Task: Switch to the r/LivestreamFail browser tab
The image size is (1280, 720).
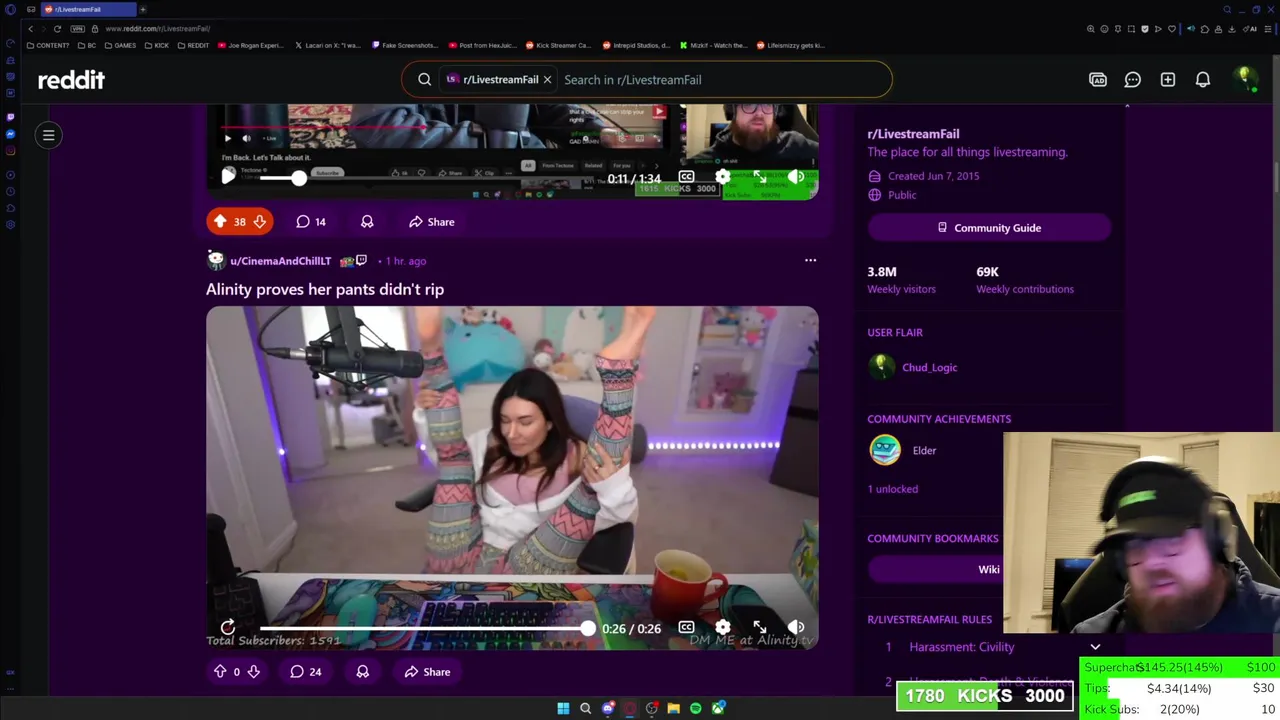Action: coord(90,9)
